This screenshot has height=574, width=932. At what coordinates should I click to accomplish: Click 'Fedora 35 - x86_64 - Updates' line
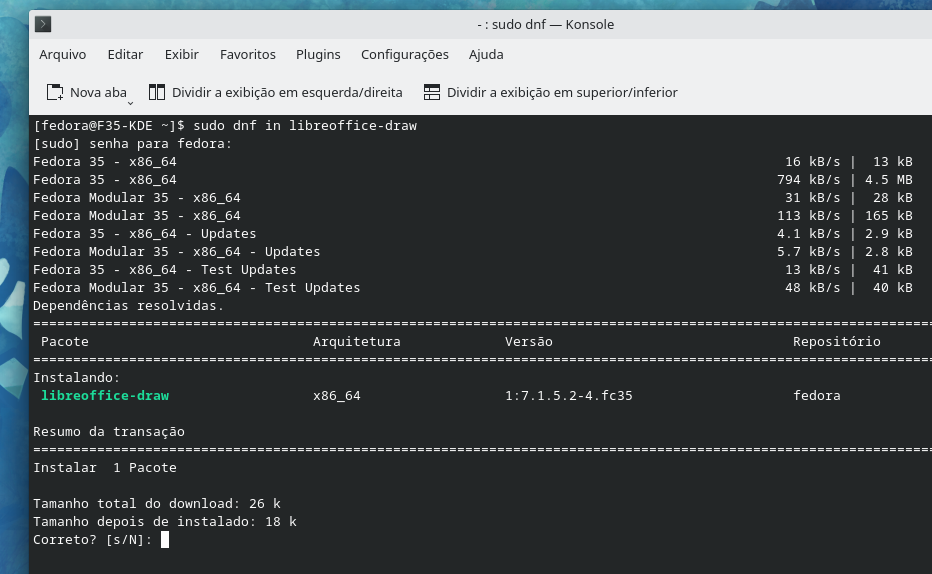(144, 234)
